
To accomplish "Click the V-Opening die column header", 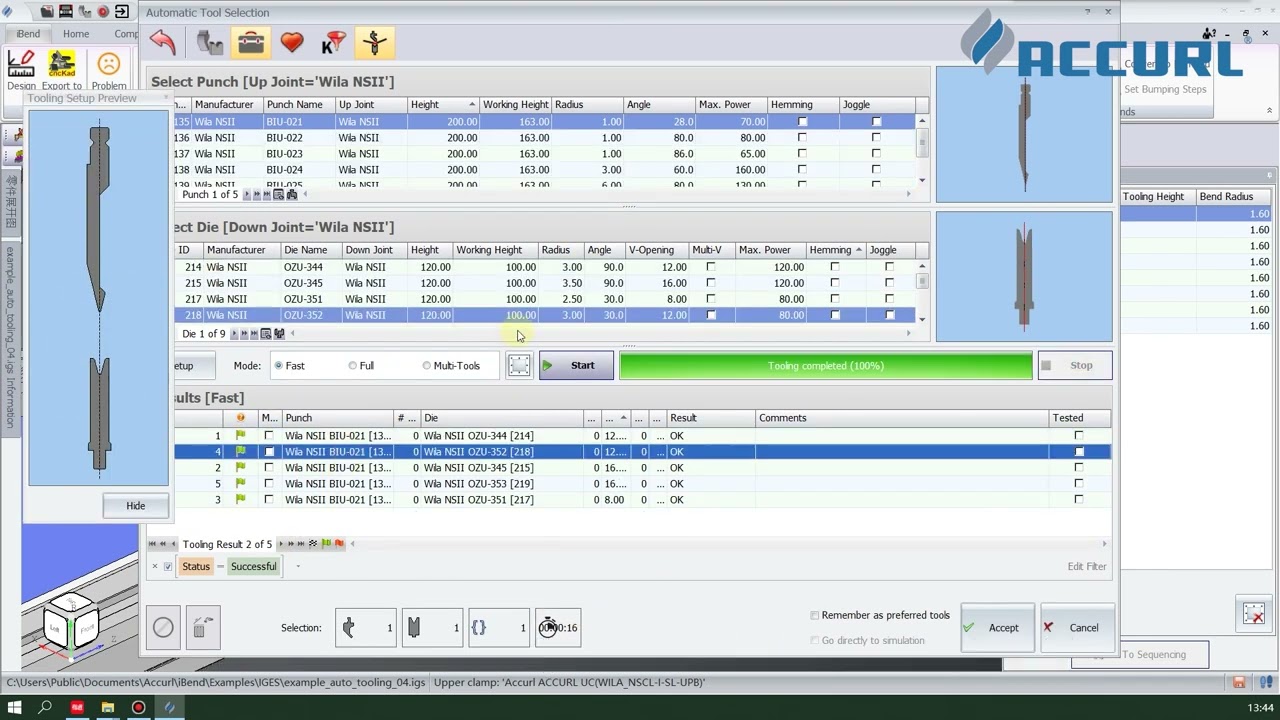I will (658, 250).
